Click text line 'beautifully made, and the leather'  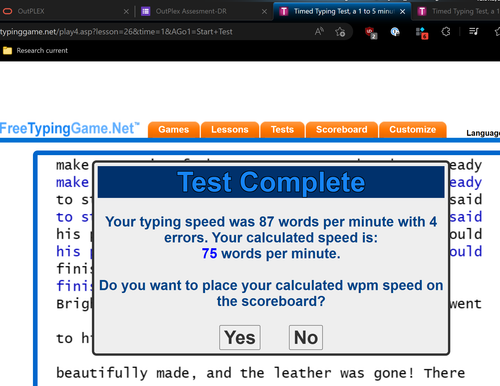[194, 373]
